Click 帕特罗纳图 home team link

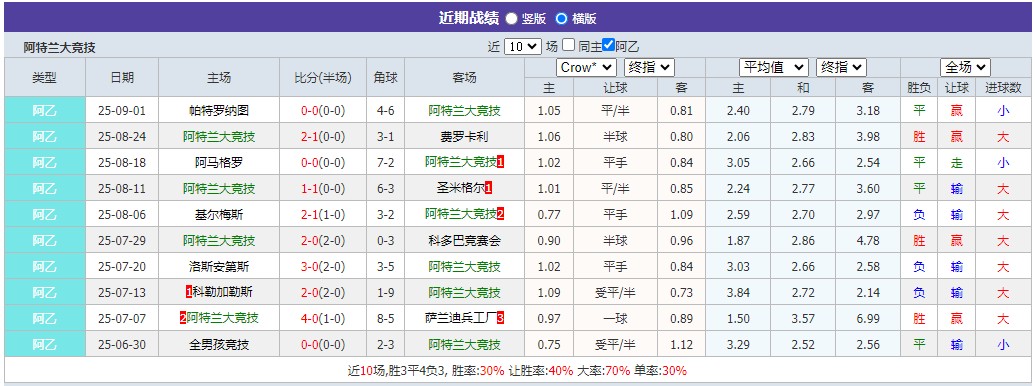219,111
